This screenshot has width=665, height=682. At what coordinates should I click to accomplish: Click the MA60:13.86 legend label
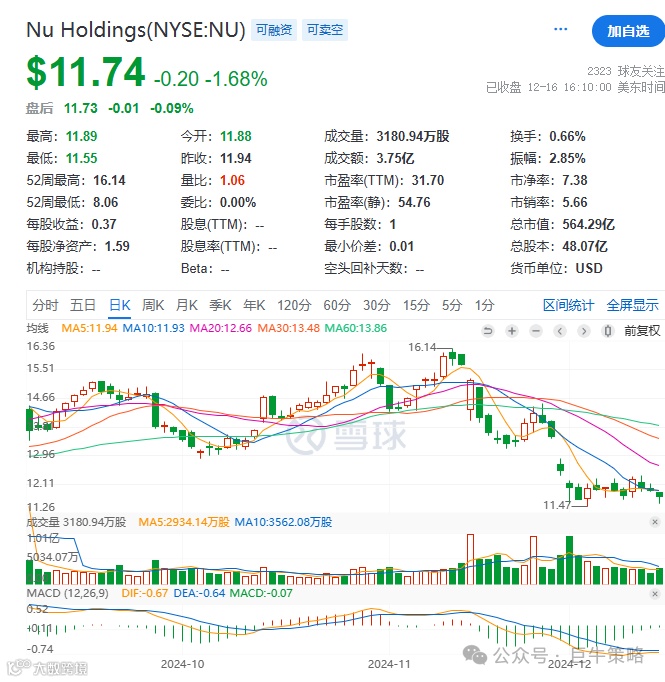(356, 328)
